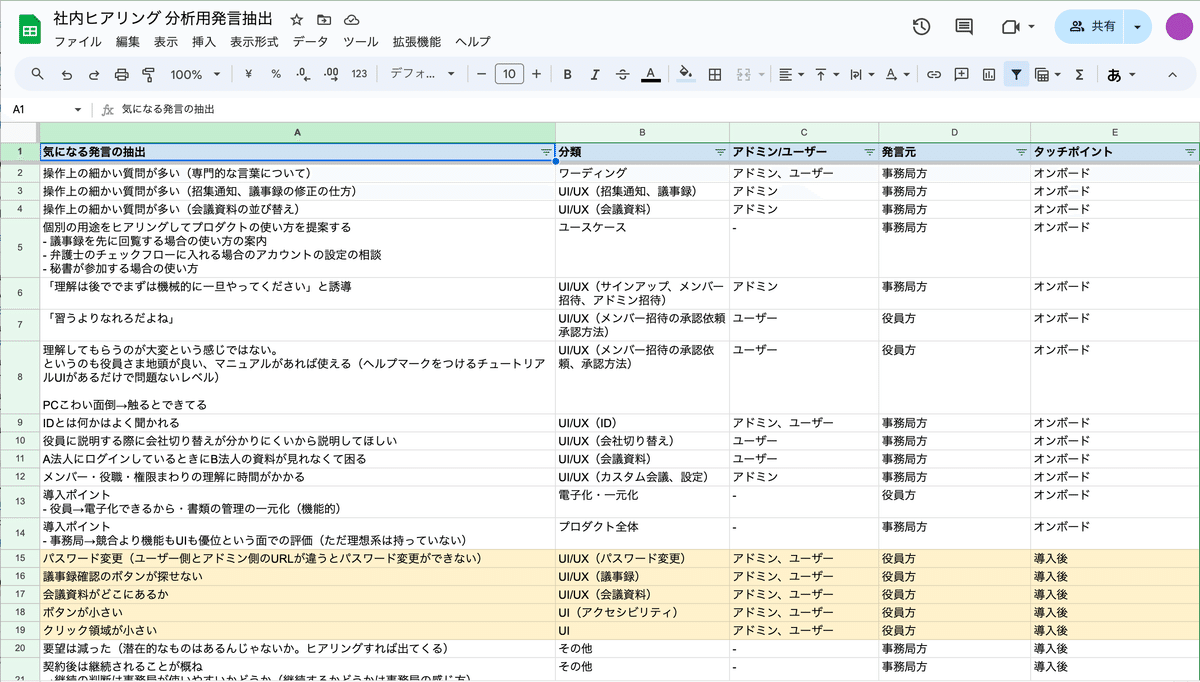The height and width of the screenshot is (682, 1200).
Task: Collapse the toolbar with the up chevron
Action: (x=1173, y=74)
